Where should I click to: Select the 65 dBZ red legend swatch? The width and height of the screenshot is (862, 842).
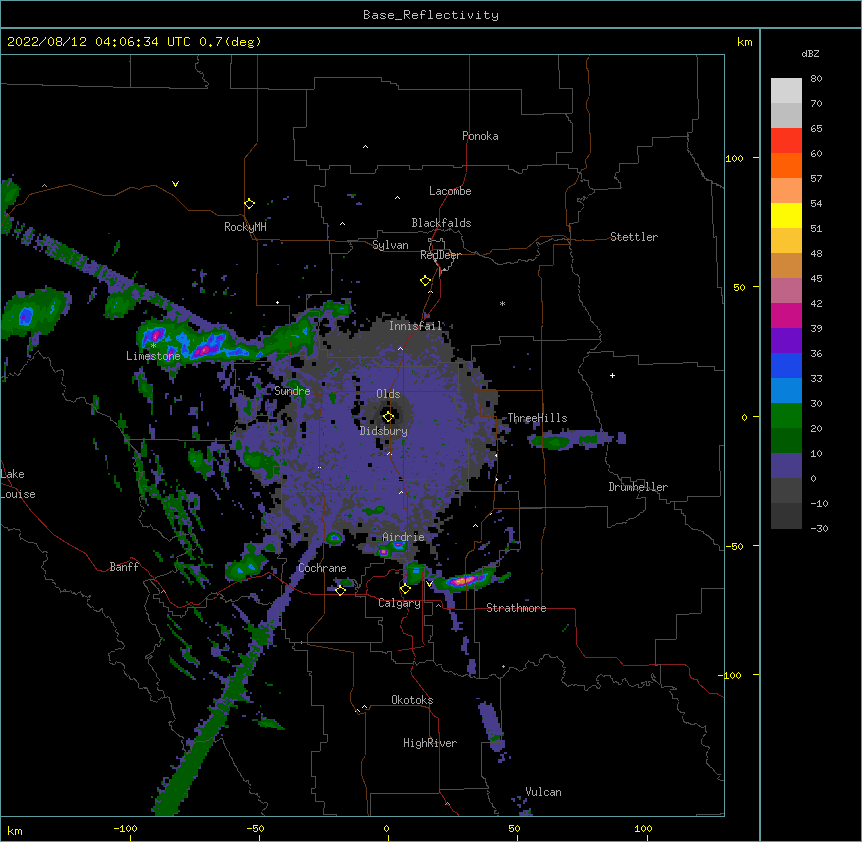[786, 141]
